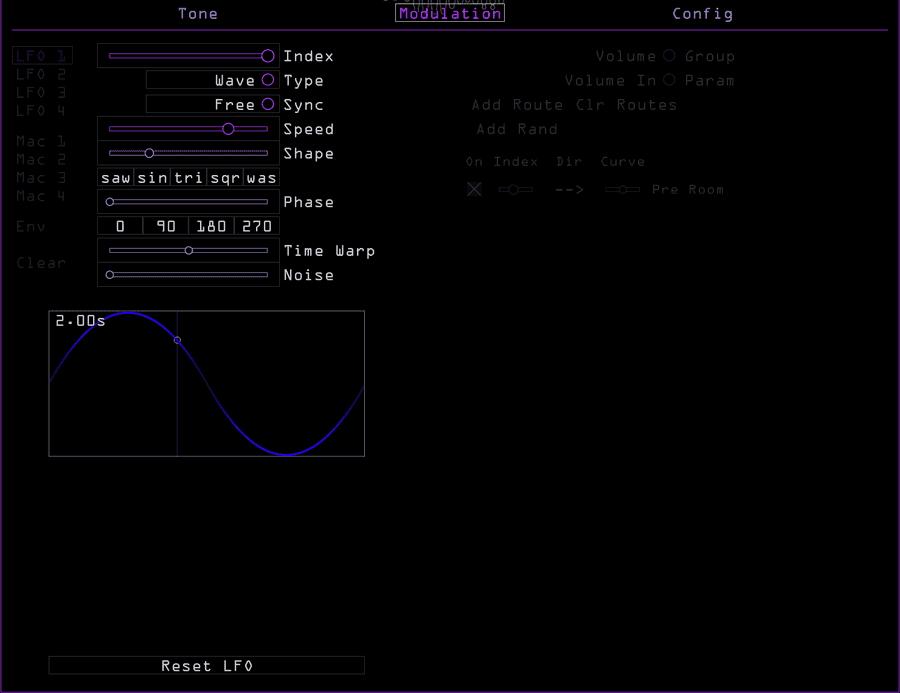Click Add Route
Viewport: 900px width, 693px height.
point(518,104)
